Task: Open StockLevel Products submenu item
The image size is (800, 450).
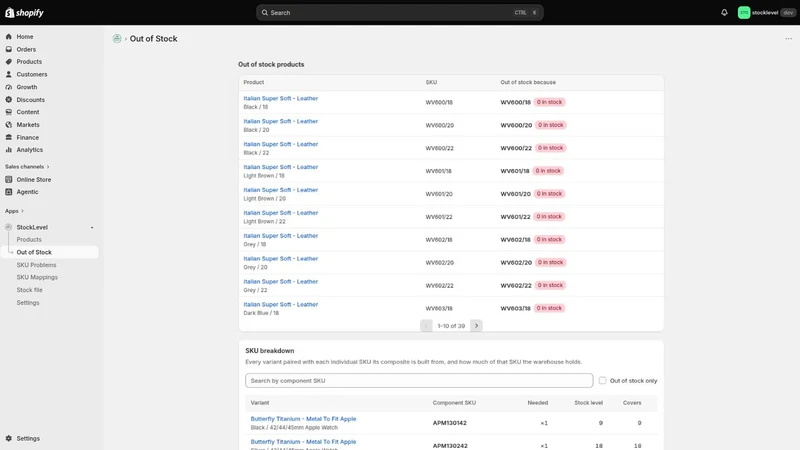Action: coord(29,240)
